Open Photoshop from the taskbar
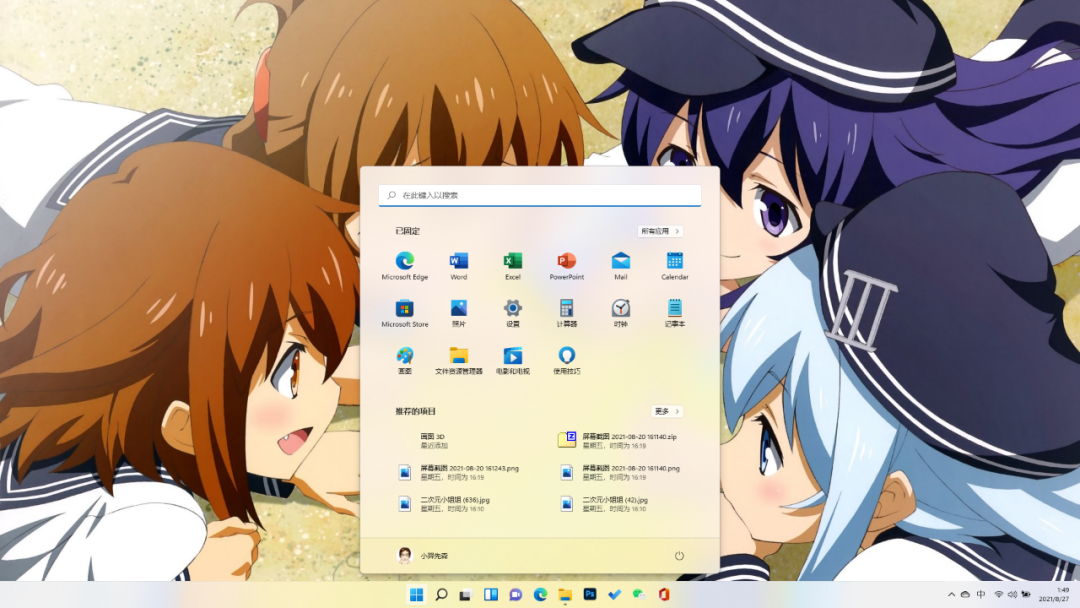The height and width of the screenshot is (608, 1080). click(590, 595)
